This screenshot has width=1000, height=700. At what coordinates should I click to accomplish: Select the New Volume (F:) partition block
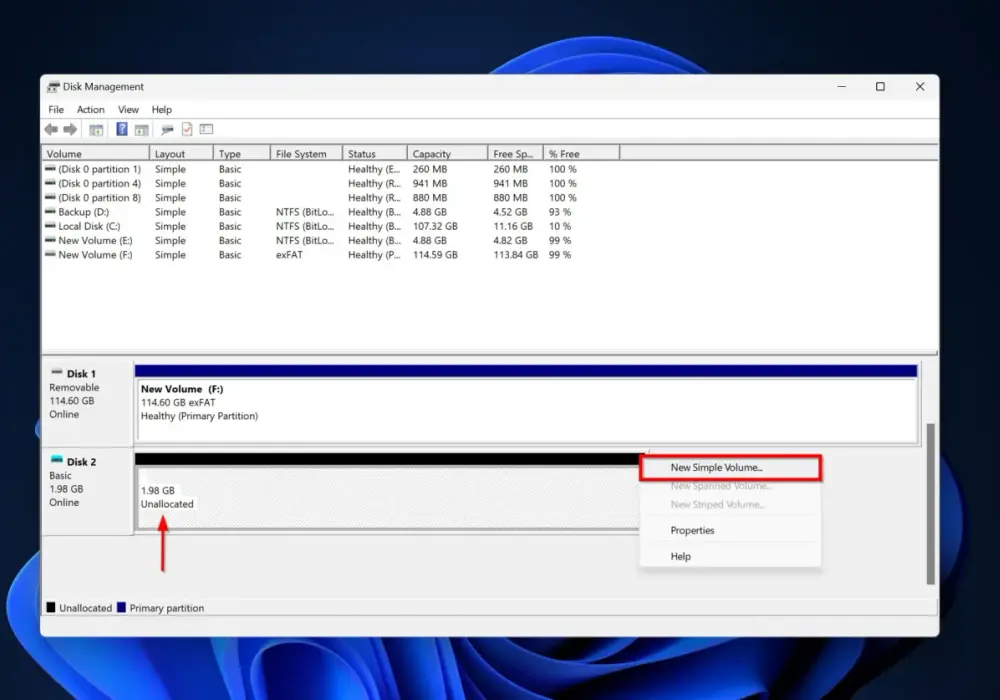526,403
